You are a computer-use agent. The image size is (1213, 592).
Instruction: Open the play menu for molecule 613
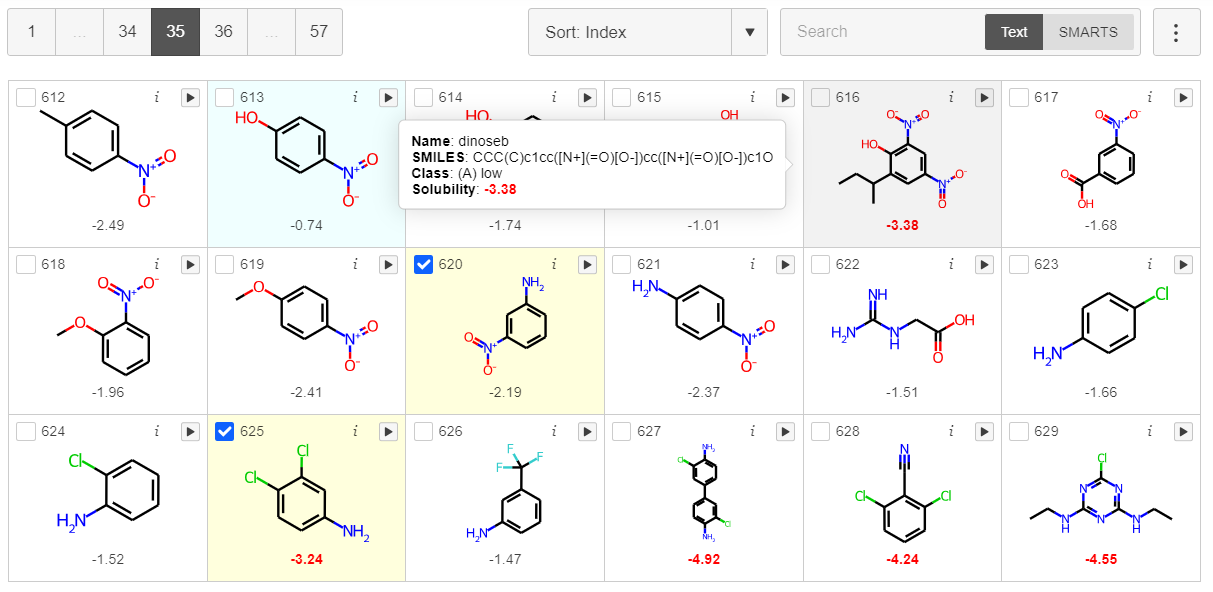388,97
